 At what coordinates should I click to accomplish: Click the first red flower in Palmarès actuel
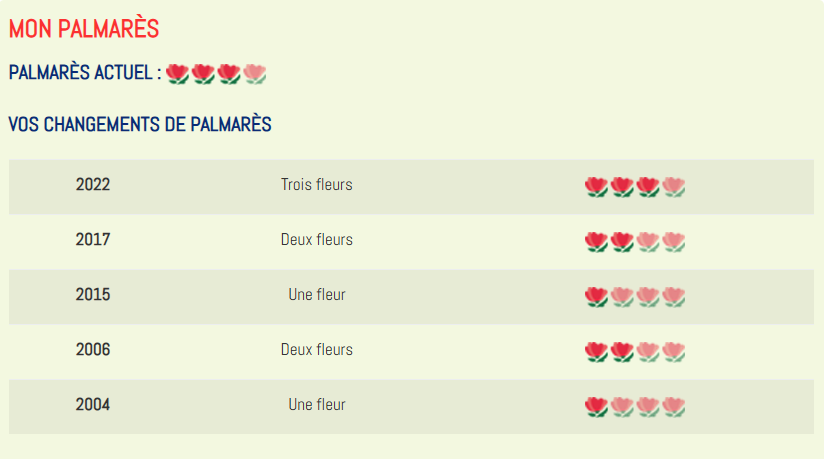tap(177, 74)
